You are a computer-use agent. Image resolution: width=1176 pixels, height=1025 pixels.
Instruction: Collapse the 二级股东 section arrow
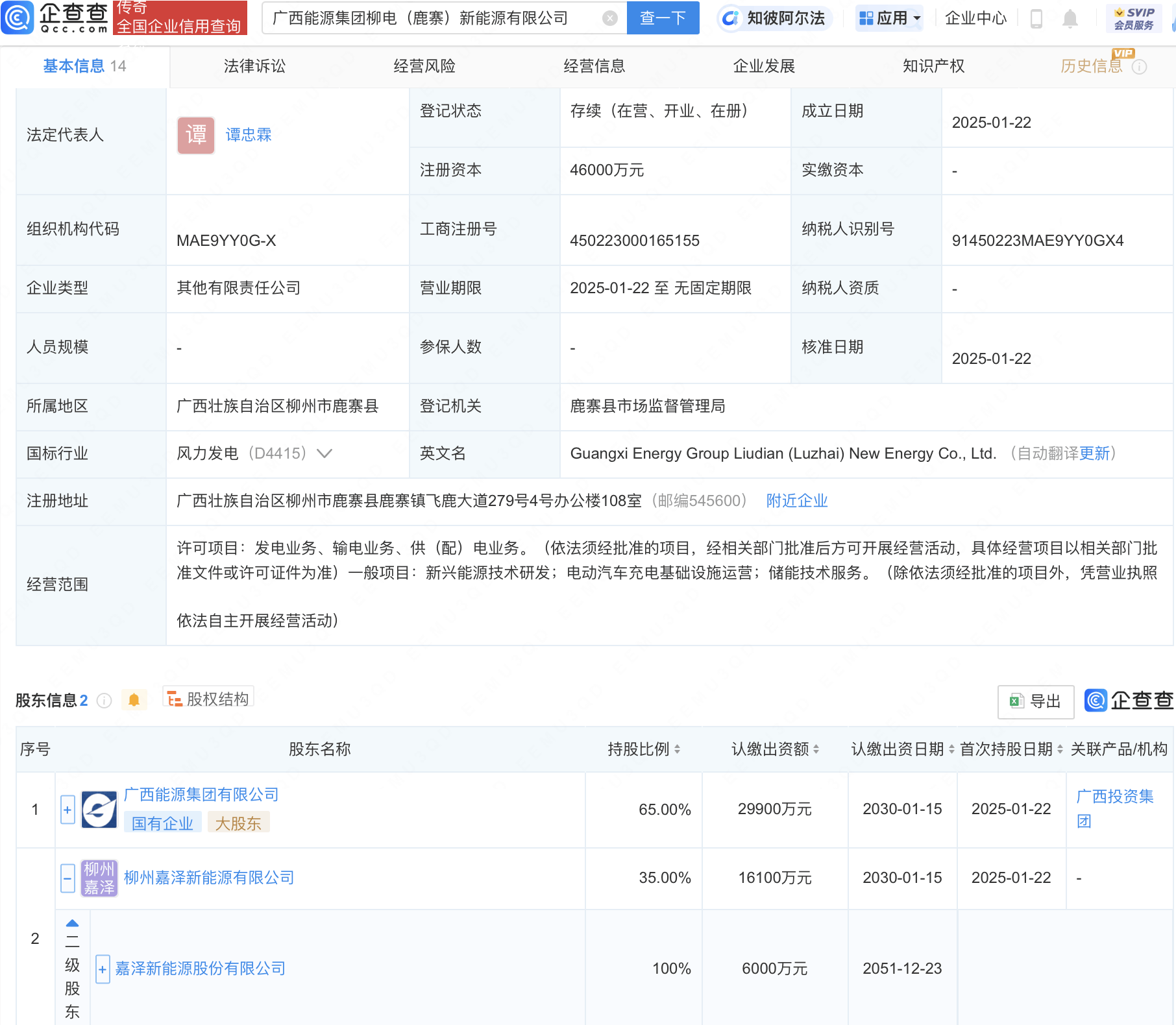tap(72, 924)
